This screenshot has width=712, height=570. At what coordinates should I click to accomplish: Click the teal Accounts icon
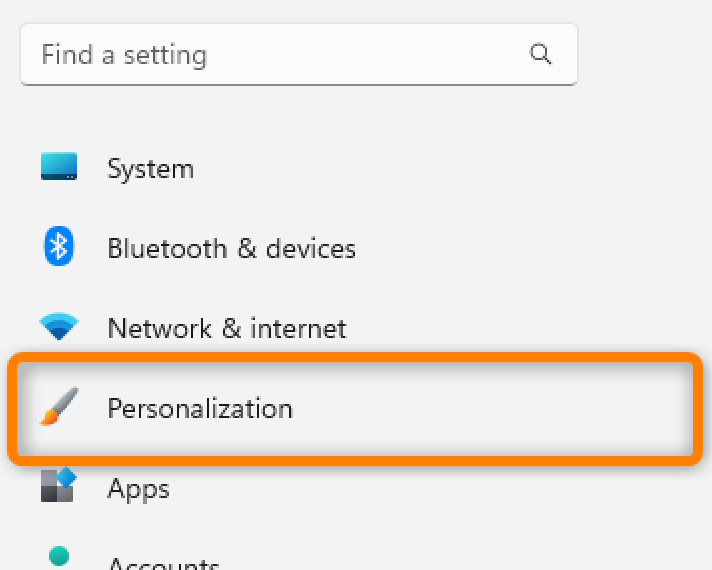click(59, 556)
